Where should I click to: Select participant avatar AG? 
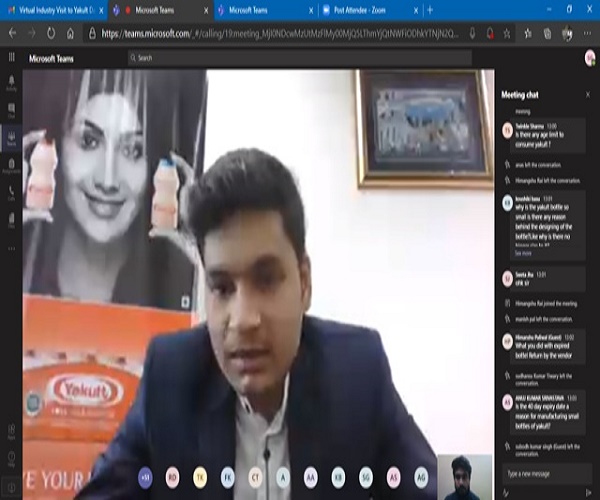pyautogui.click(x=421, y=477)
